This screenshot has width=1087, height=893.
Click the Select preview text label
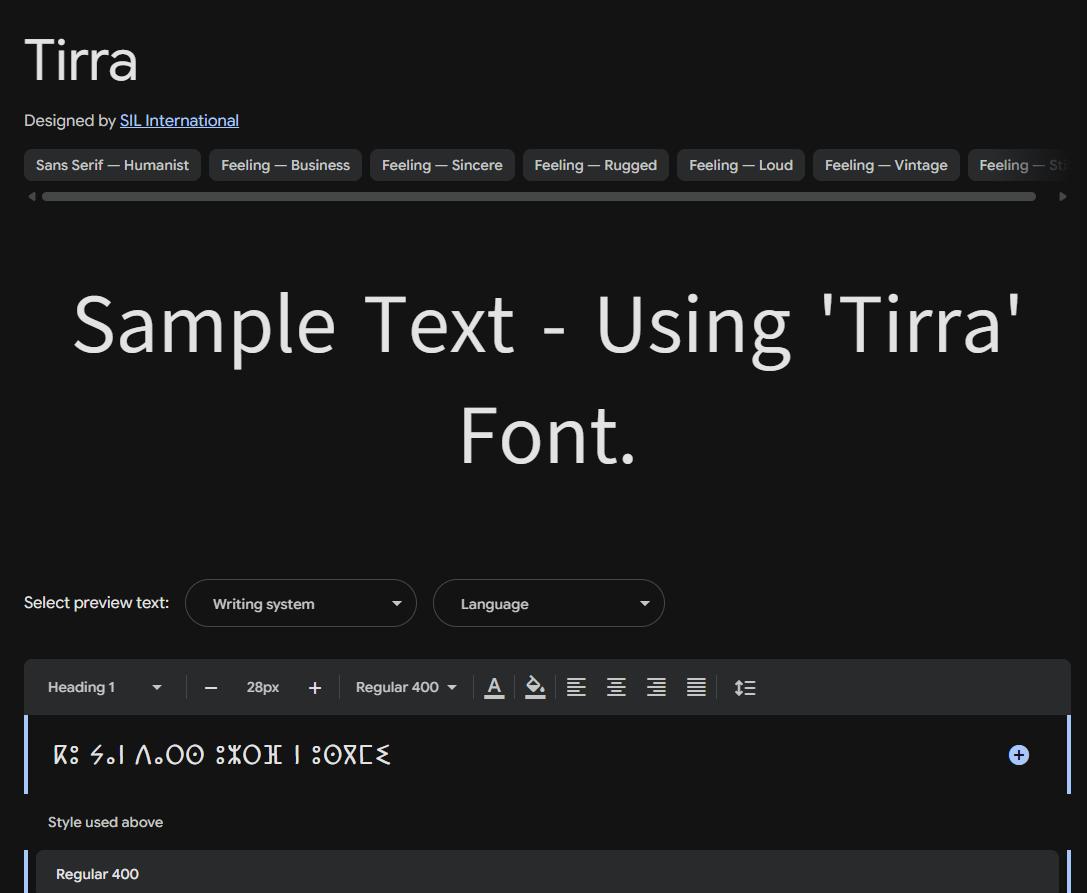click(96, 602)
